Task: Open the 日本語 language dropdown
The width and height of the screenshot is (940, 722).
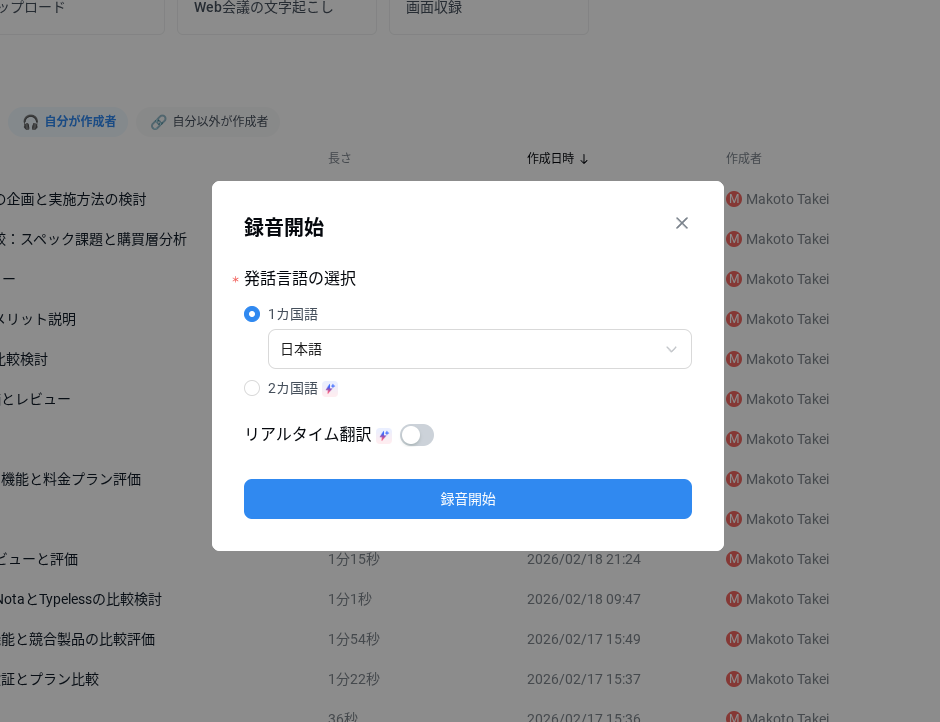Action: (x=479, y=349)
